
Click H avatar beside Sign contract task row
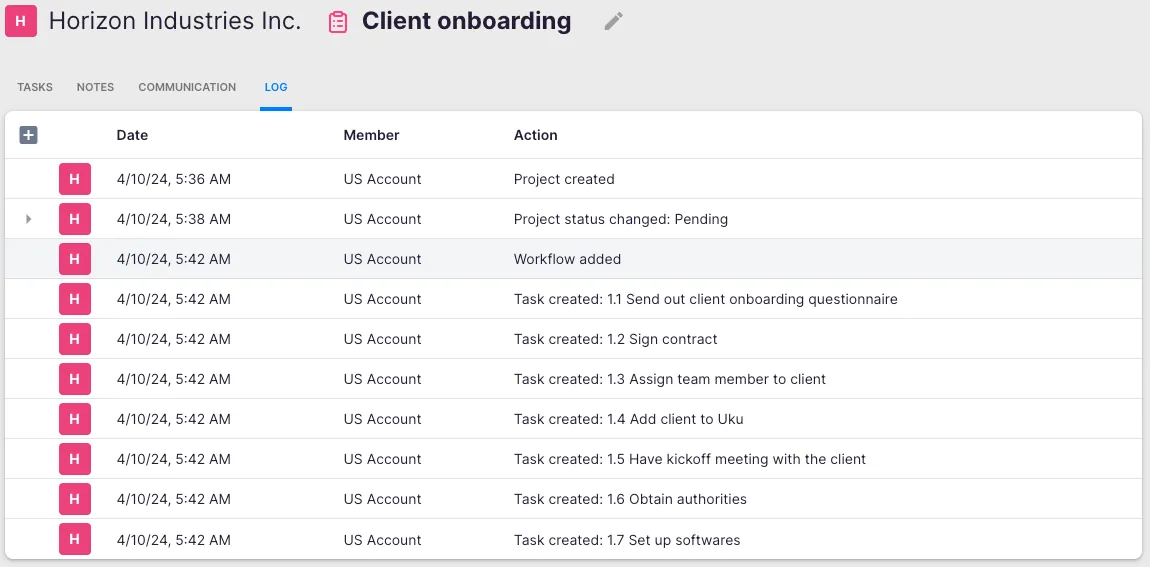pyautogui.click(x=75, y=339)
